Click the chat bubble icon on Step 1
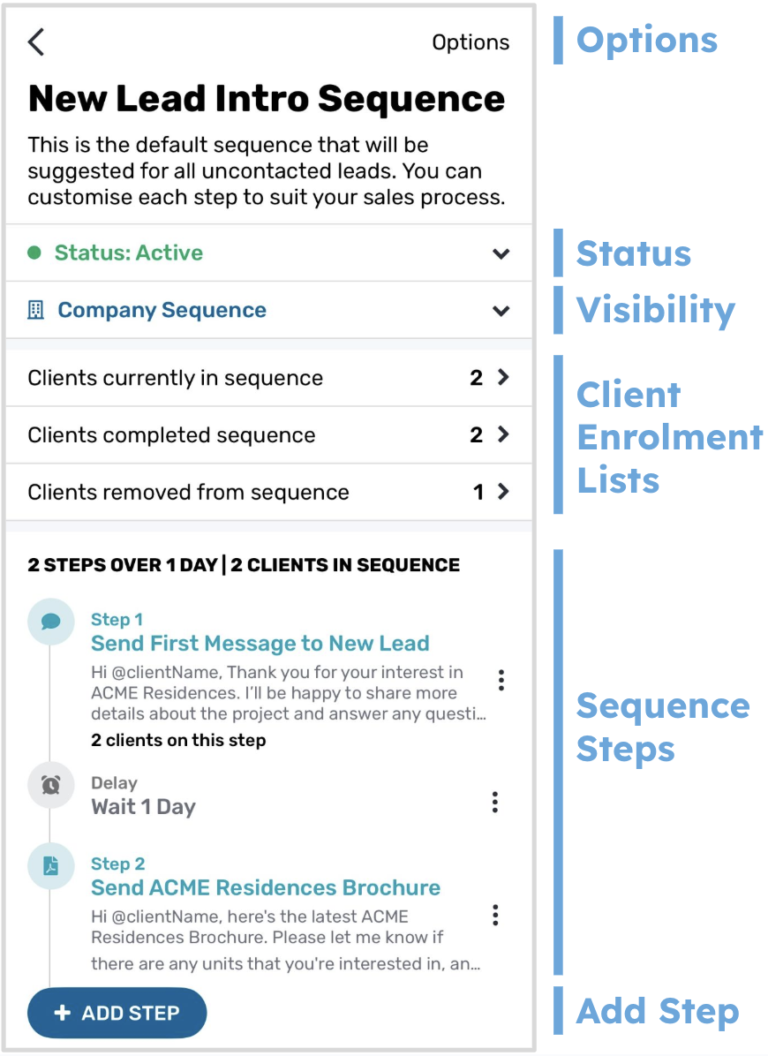Viewport: 768px width, 1056px height. click(x=49, y=622)
